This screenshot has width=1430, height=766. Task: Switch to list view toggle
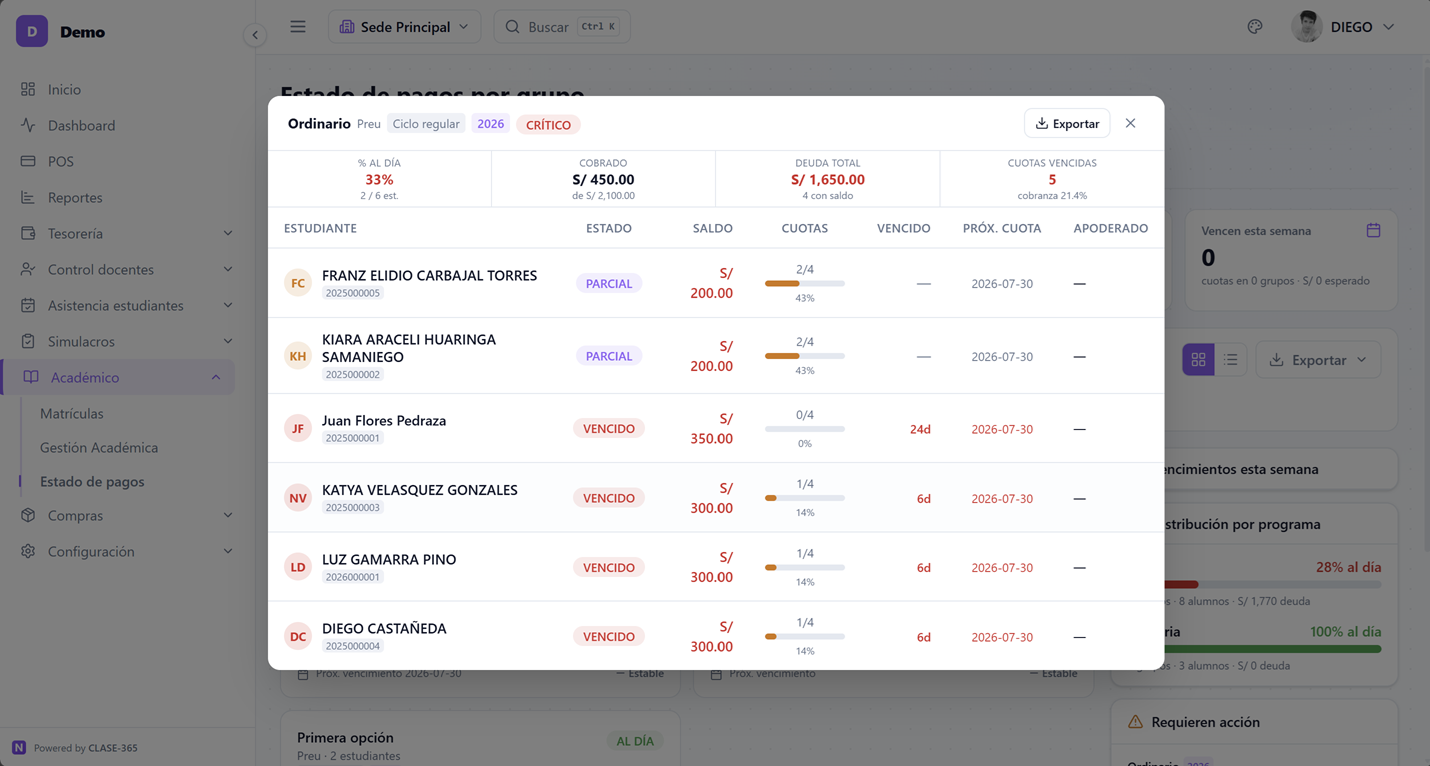pyautogui.click(x=1231, y=360)
